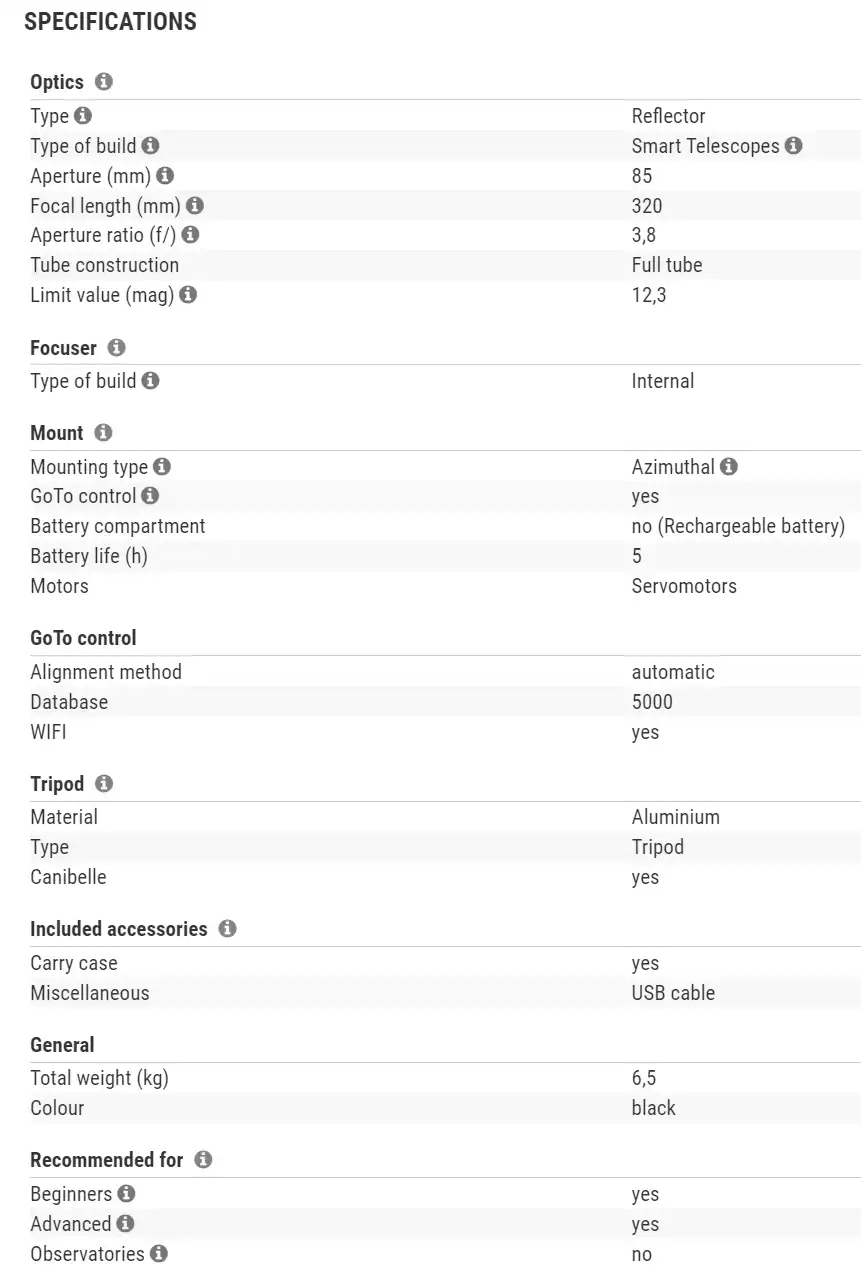
Task: Click info icon next to Beginners
Action: 126,1194
